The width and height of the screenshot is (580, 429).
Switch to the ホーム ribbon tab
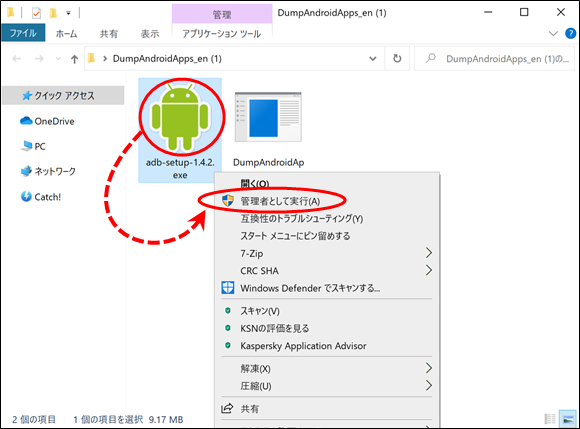pos(67,34)
